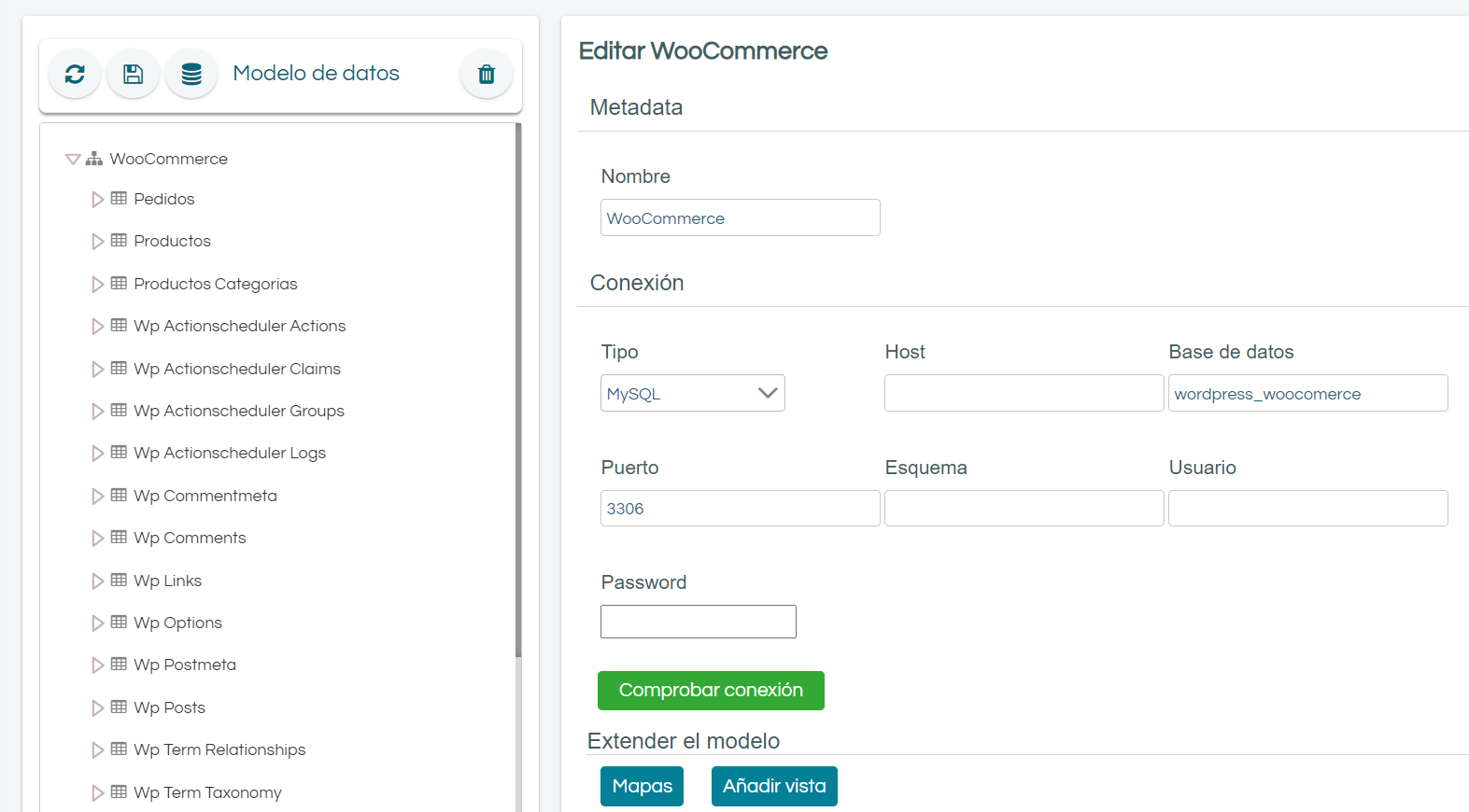This screenshot has width=1469, height=812.
Task: Click the Usuario input field
Action: point(1308,509)
